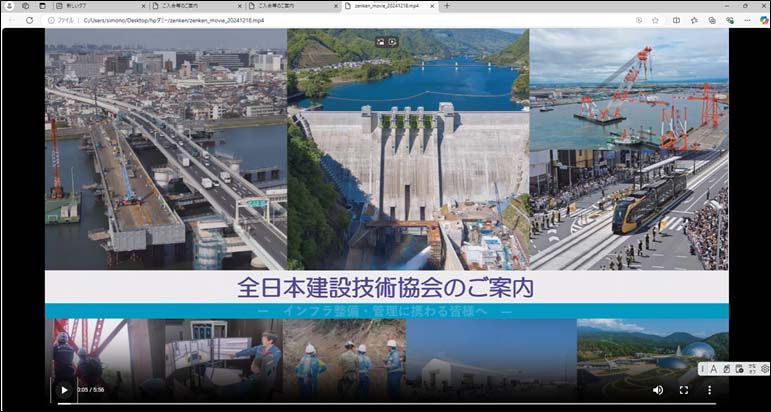Reload the page with the Refresh button
Viewport: 771px width, 412px height.
30,20
